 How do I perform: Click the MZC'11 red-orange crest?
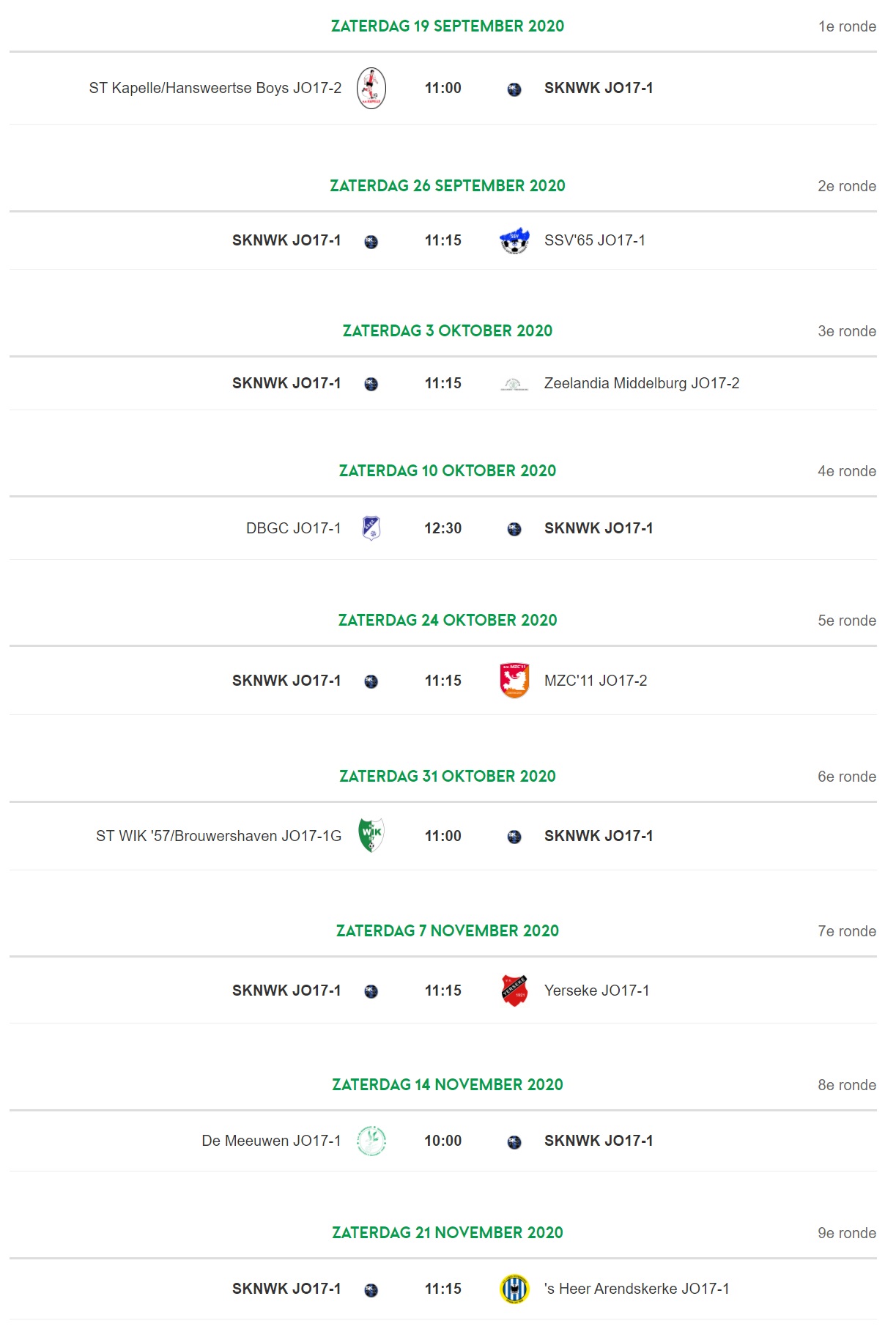tap(514, 681)
